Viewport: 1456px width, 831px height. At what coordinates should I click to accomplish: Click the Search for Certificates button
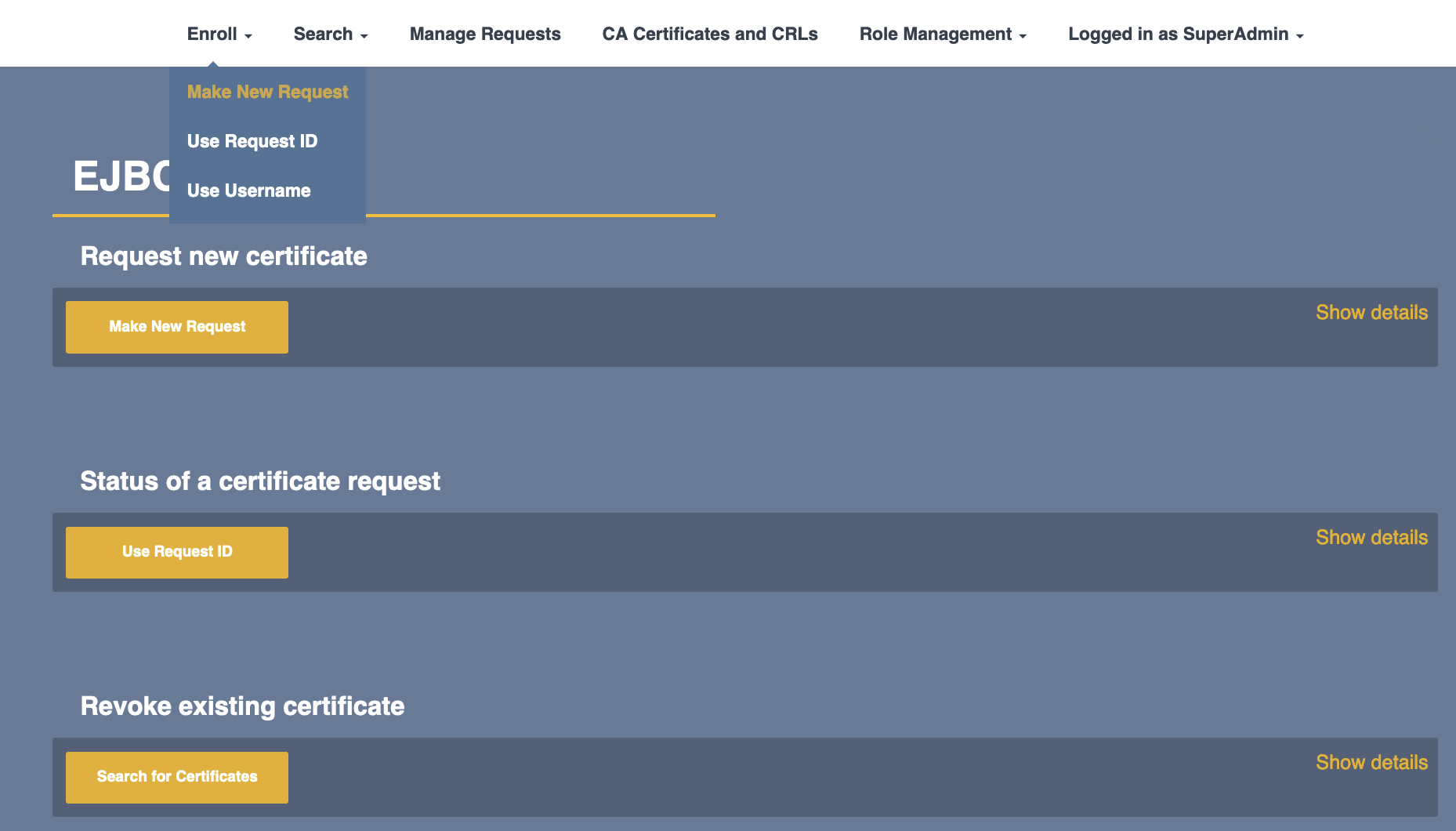tap(177, 777)
